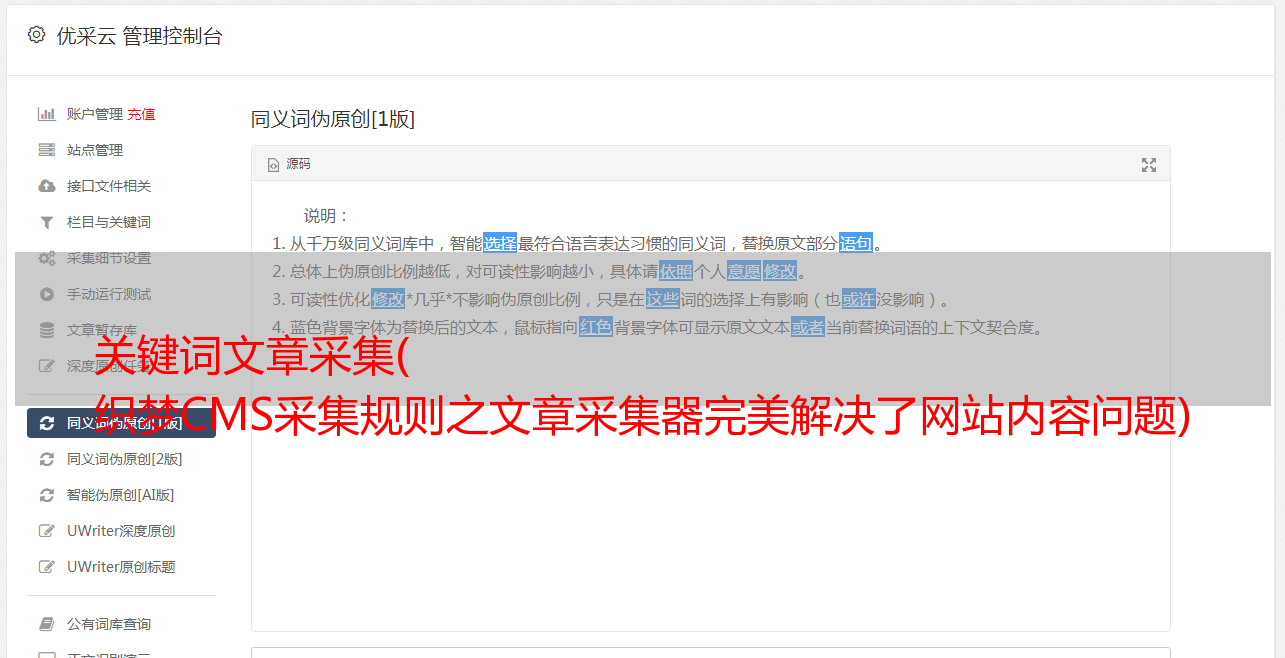Click the highlighted word 选择 in the text
The image size is (1285, 658).
500,243
